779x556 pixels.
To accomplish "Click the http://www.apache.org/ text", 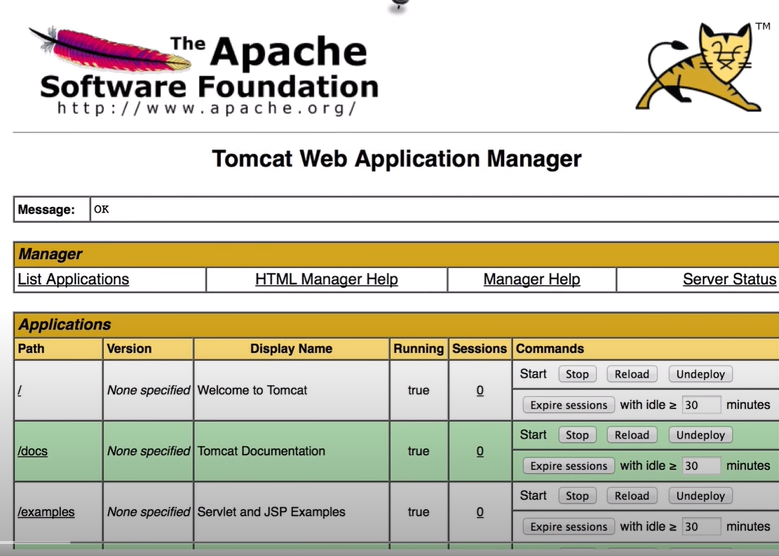I will pos(207,108).
